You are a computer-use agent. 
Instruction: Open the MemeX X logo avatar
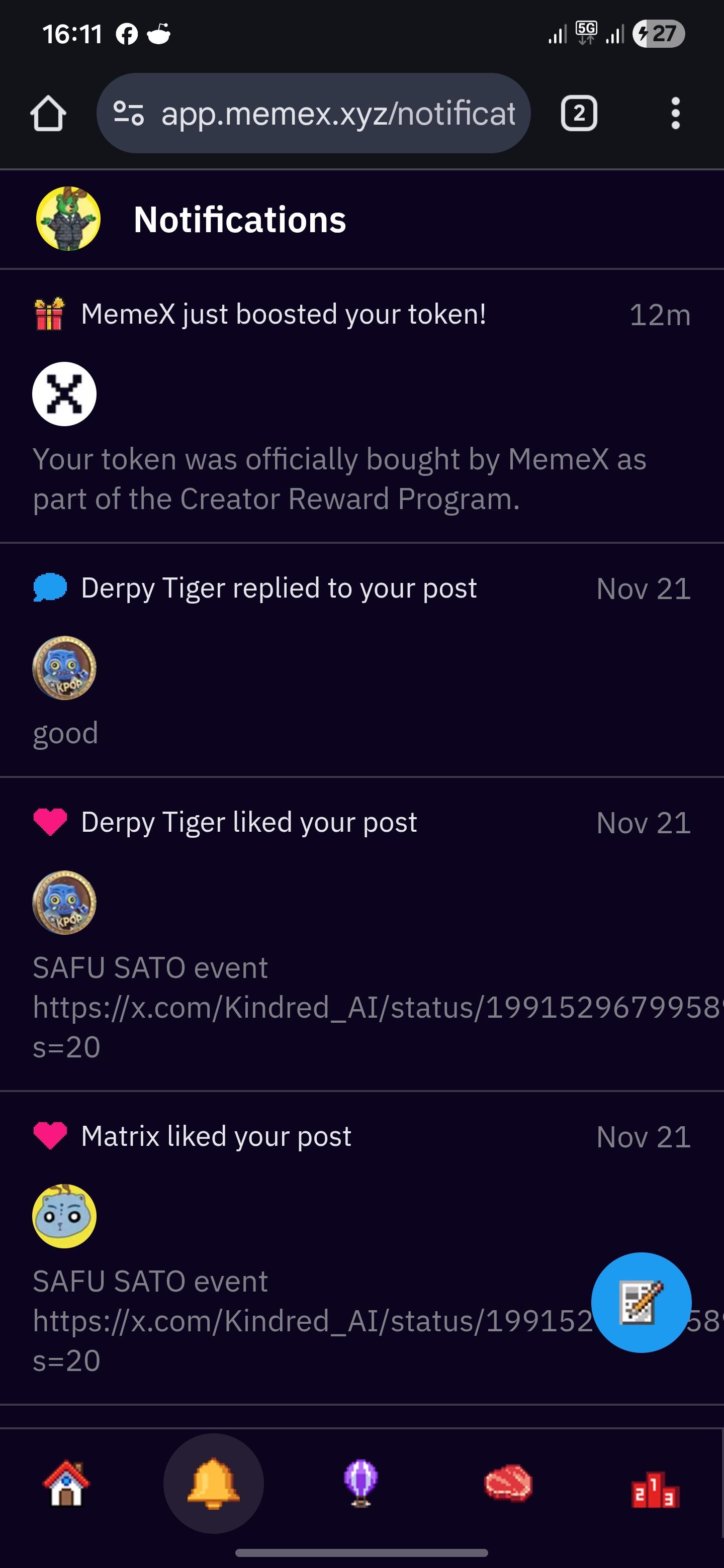(x=64, y=394)
